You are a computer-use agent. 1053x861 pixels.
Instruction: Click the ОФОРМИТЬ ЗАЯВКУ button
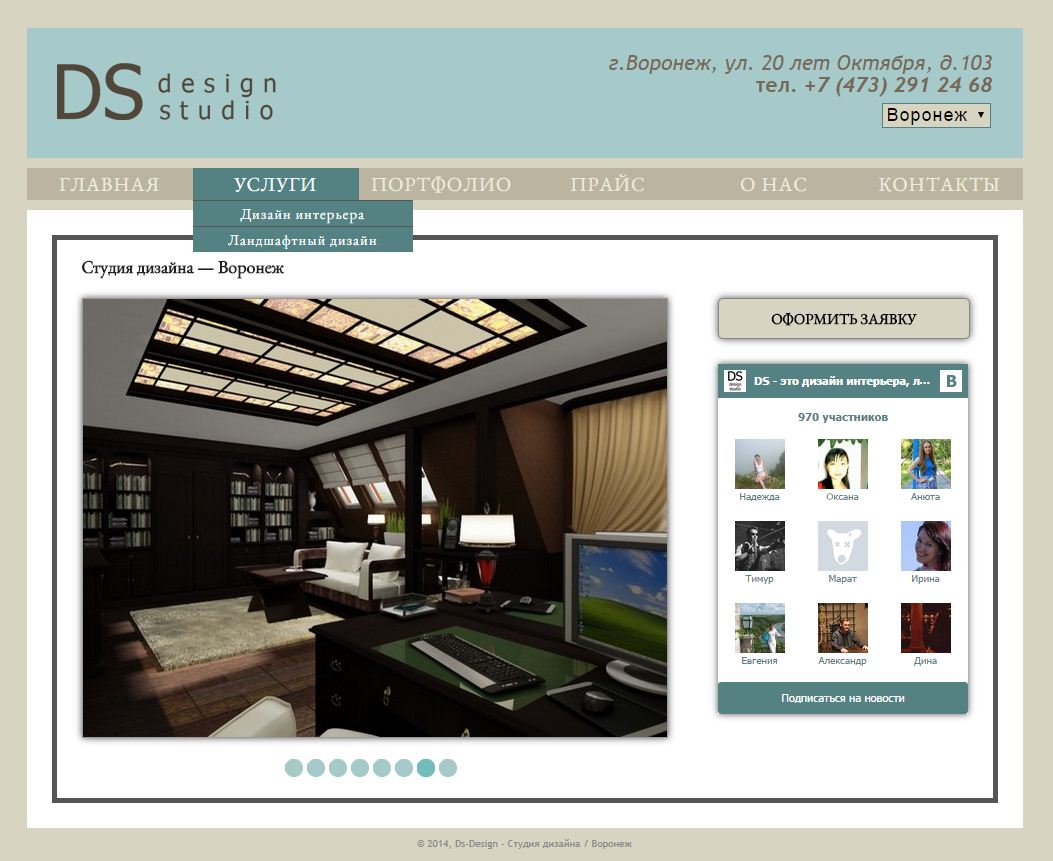[x=843, y=319]
